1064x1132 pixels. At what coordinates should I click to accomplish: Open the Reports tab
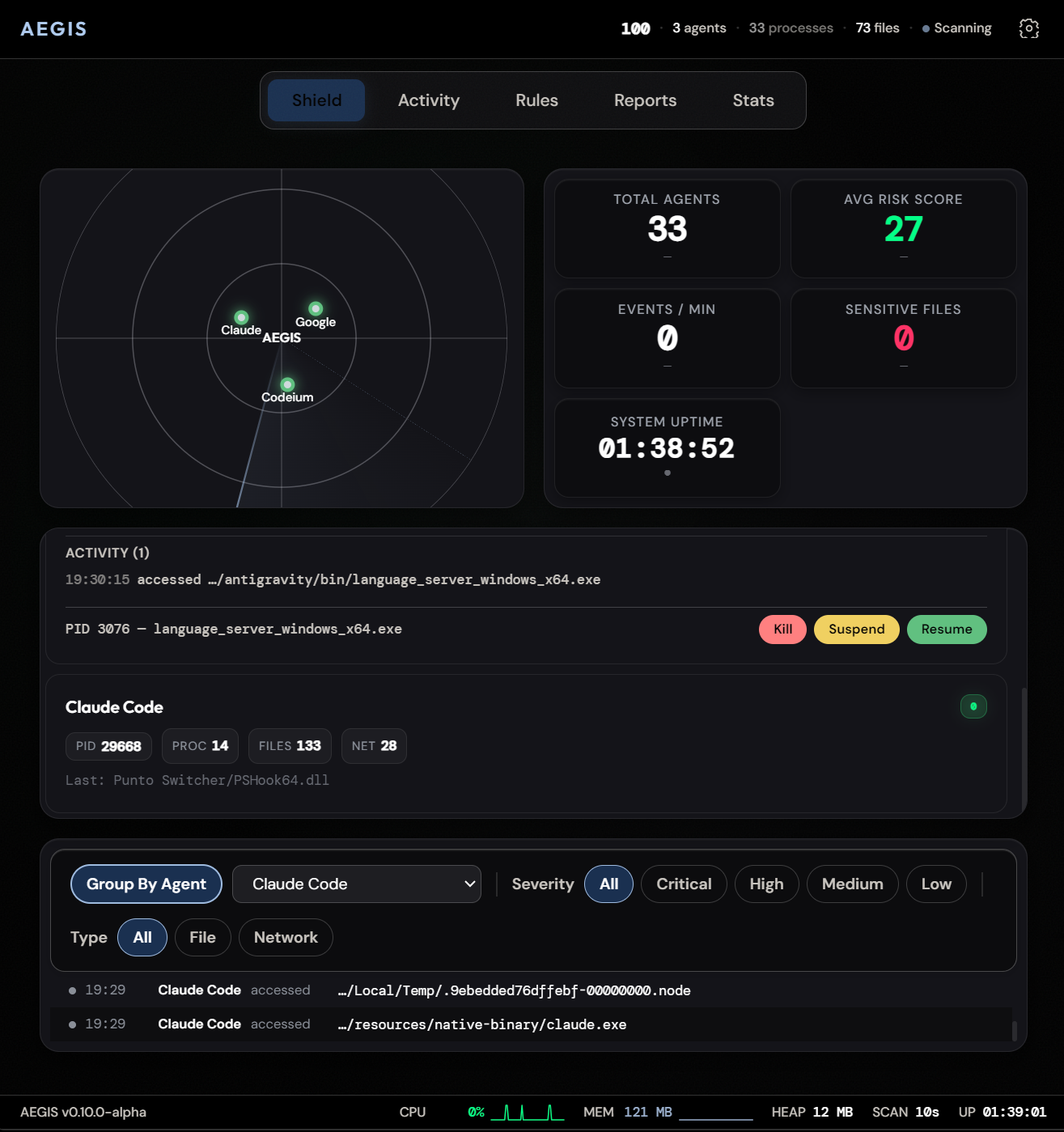[645, 100]
